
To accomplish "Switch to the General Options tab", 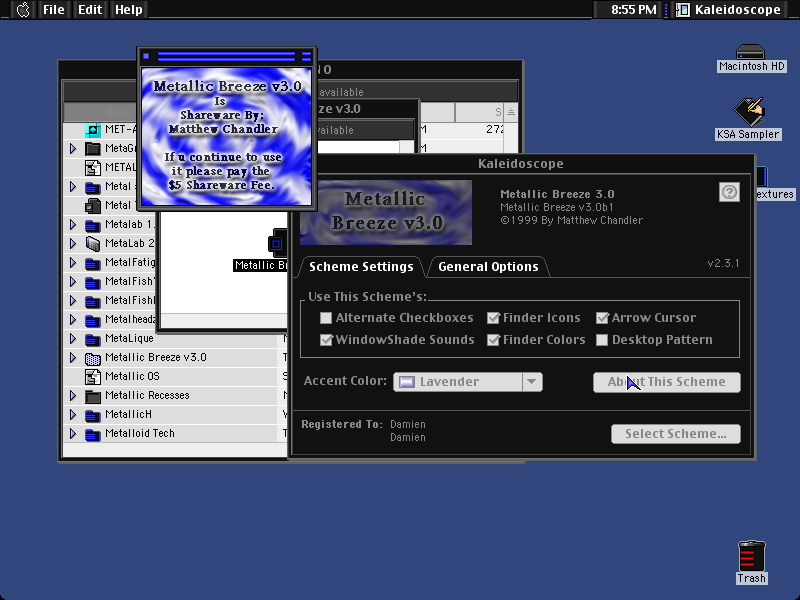I will [488, 267].
